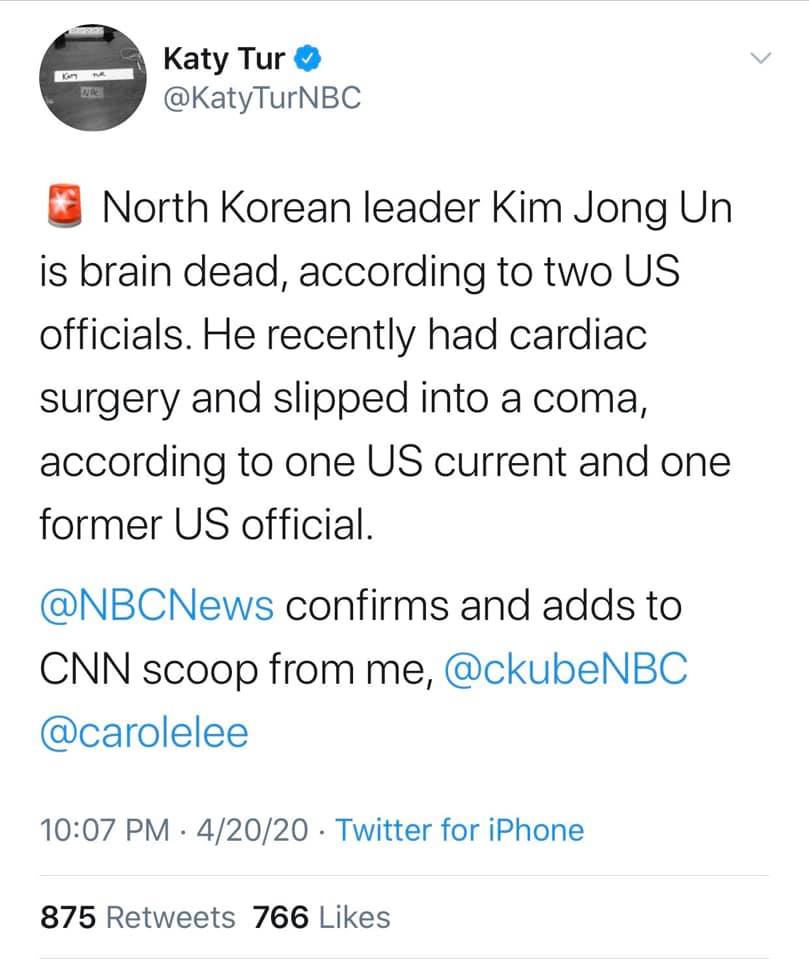Viewport: 809px width, 960px height.
Task: Expand the tweet options chevron
Action: point(761,58)
